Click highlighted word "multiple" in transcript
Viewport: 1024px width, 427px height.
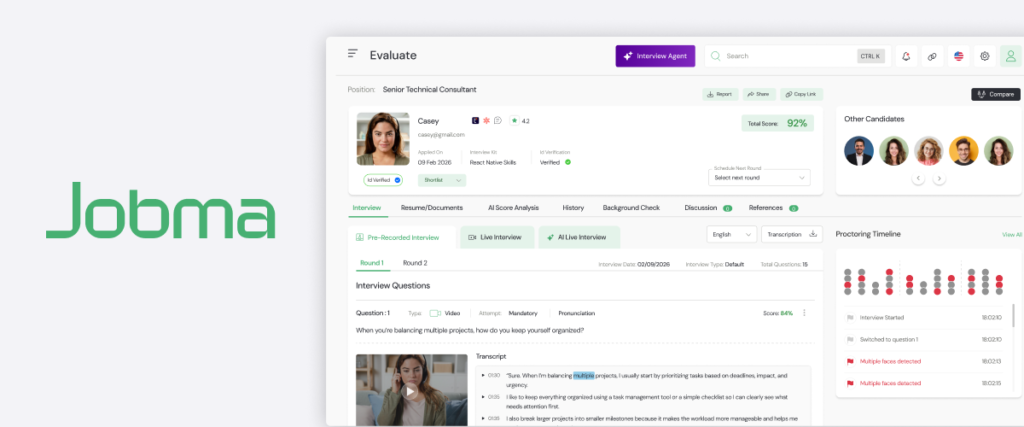(584, 375)
